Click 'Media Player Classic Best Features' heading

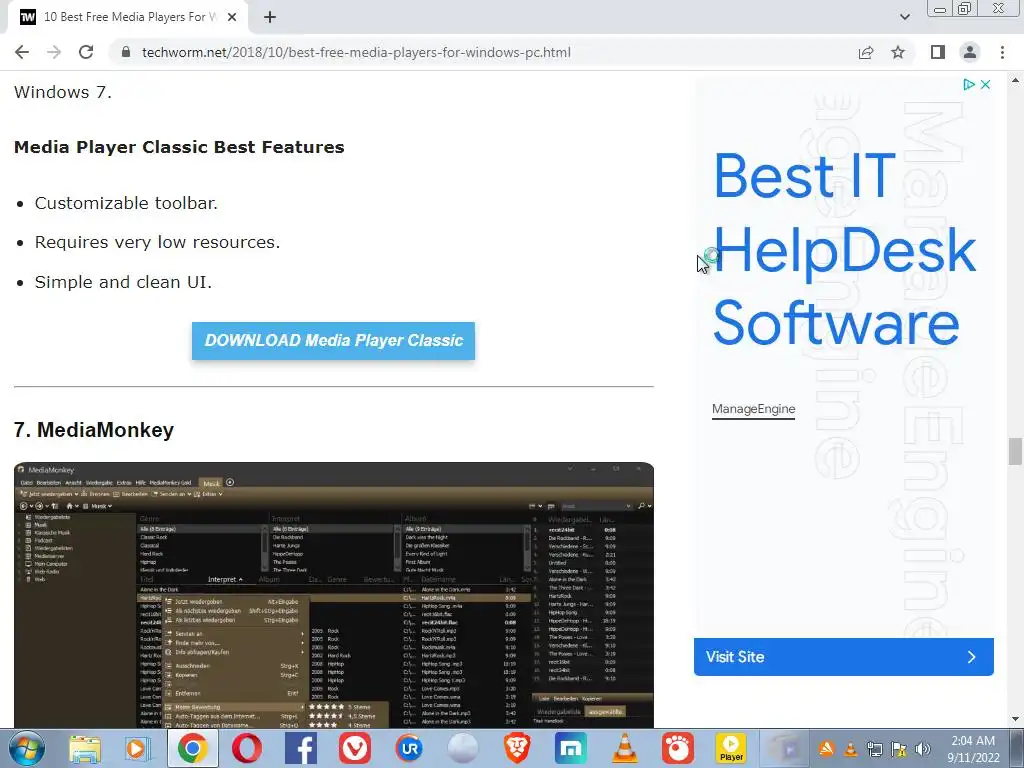pos(179,147)
